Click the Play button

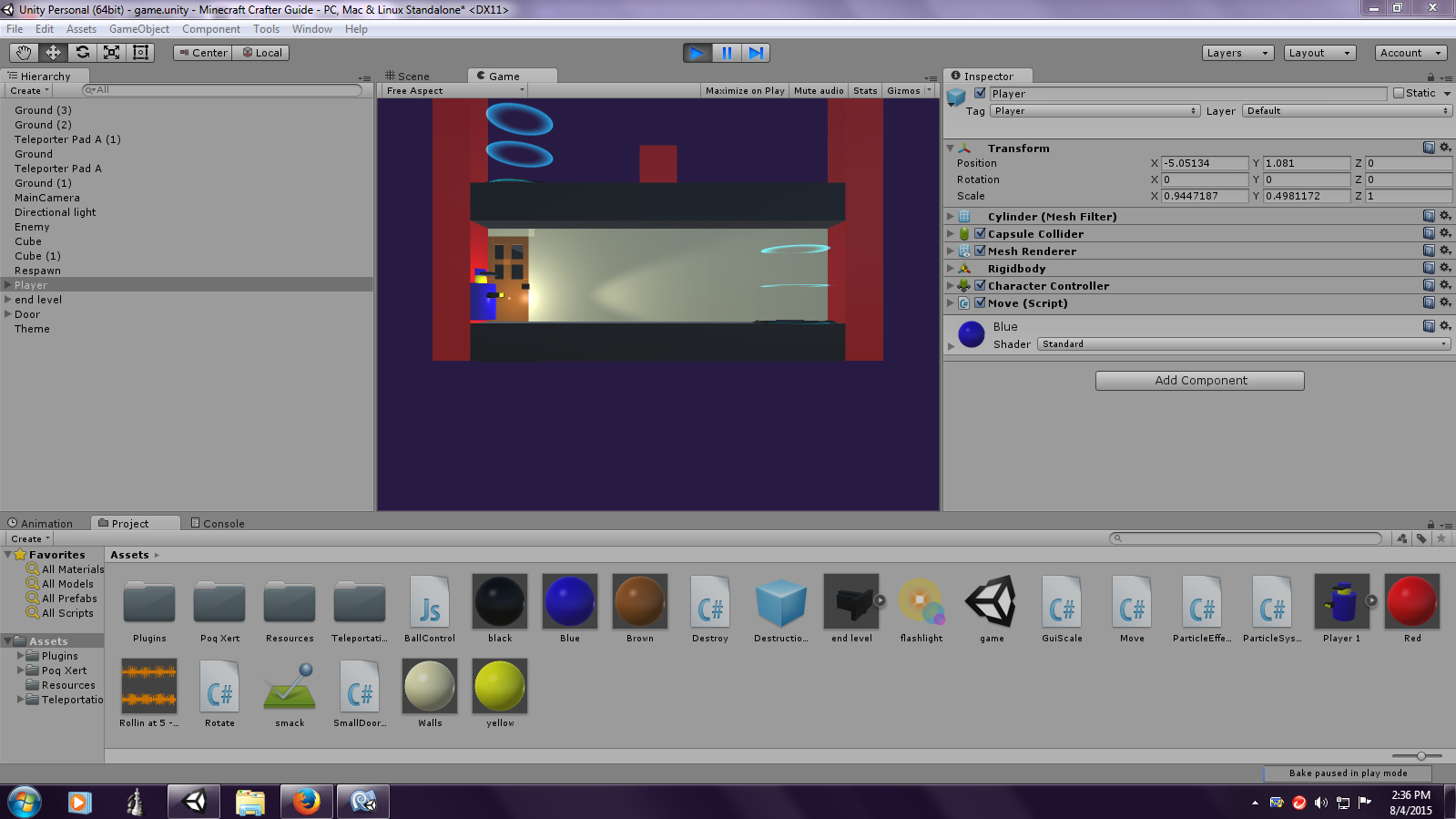coord(697,53)
